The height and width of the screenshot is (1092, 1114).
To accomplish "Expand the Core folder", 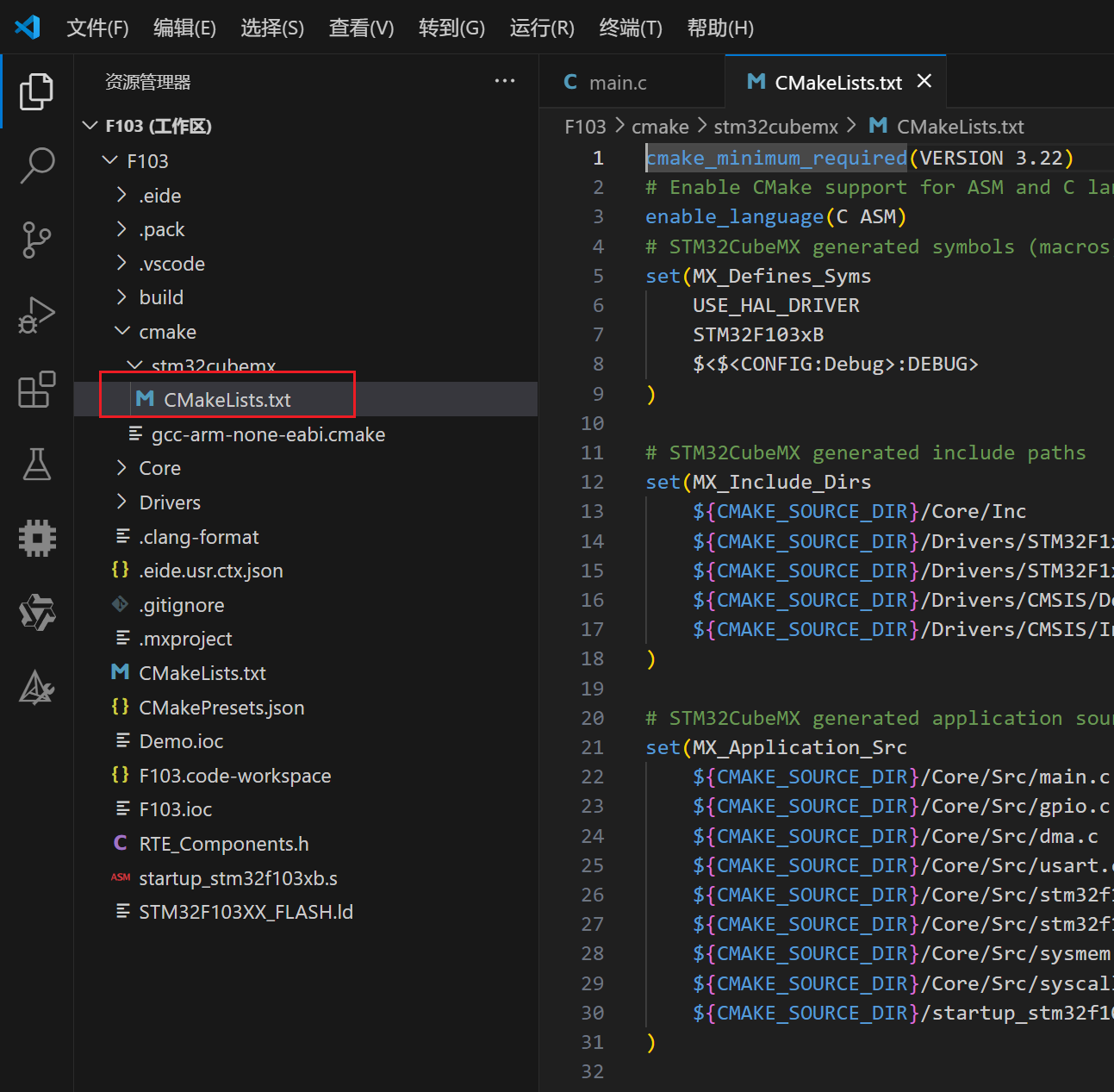I will (x=121, y=468).
